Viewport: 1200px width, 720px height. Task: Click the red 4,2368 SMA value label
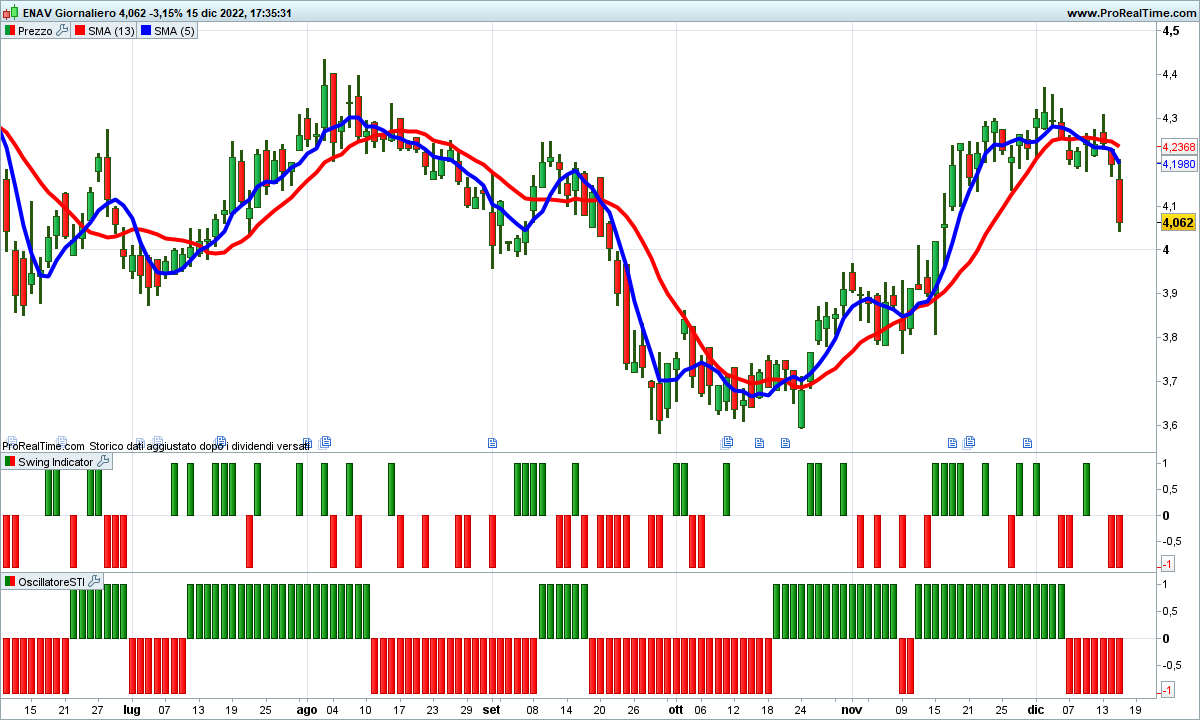(1178, 147)
